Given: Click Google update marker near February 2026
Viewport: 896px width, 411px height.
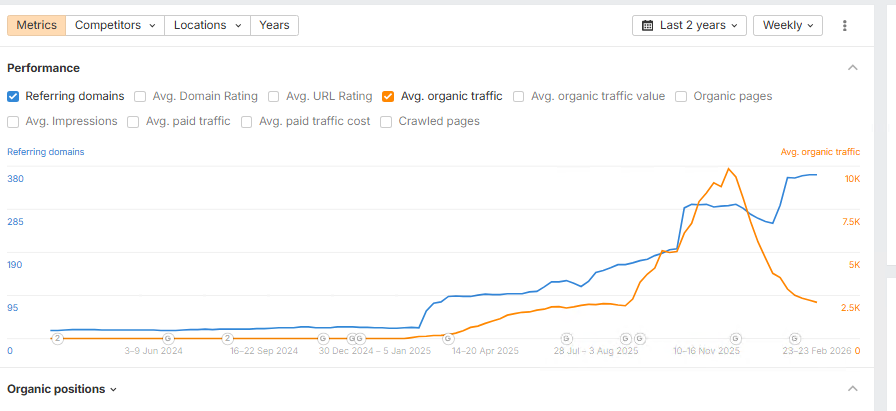Looking at the screenshot, I should [x=795, y=339].
